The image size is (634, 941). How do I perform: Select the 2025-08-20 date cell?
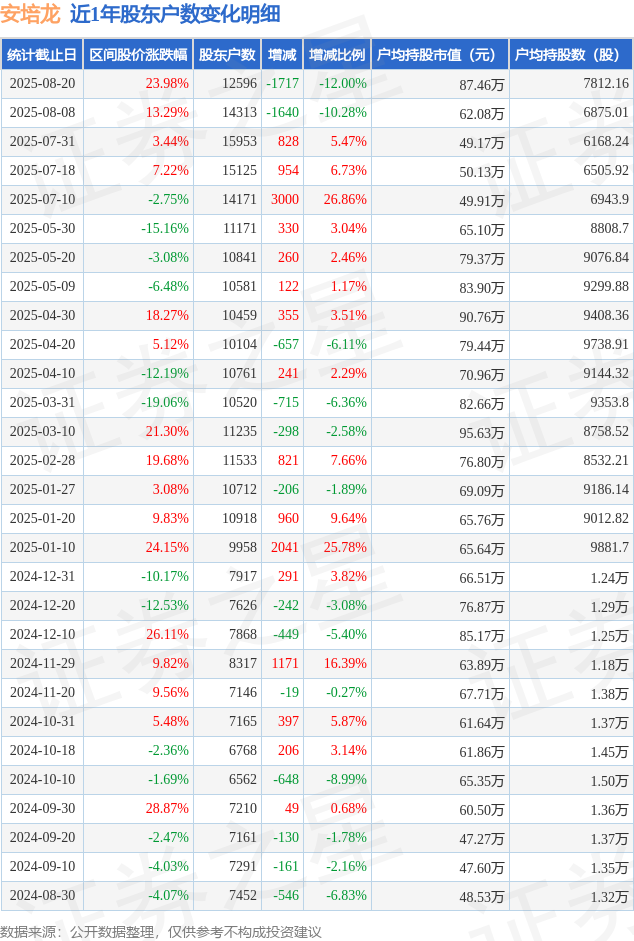pyautogui.click(x=42, y=83)
